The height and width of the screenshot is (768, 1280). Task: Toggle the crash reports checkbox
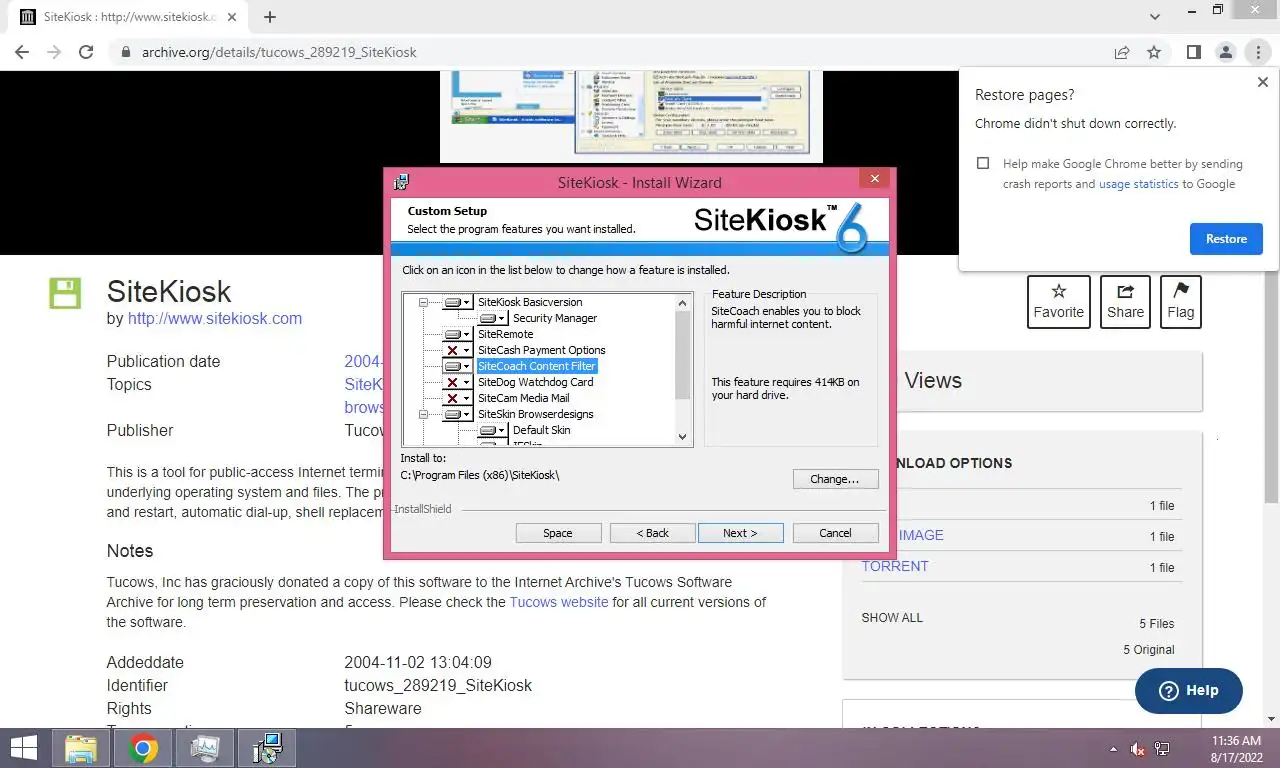(x=983, y=163)
